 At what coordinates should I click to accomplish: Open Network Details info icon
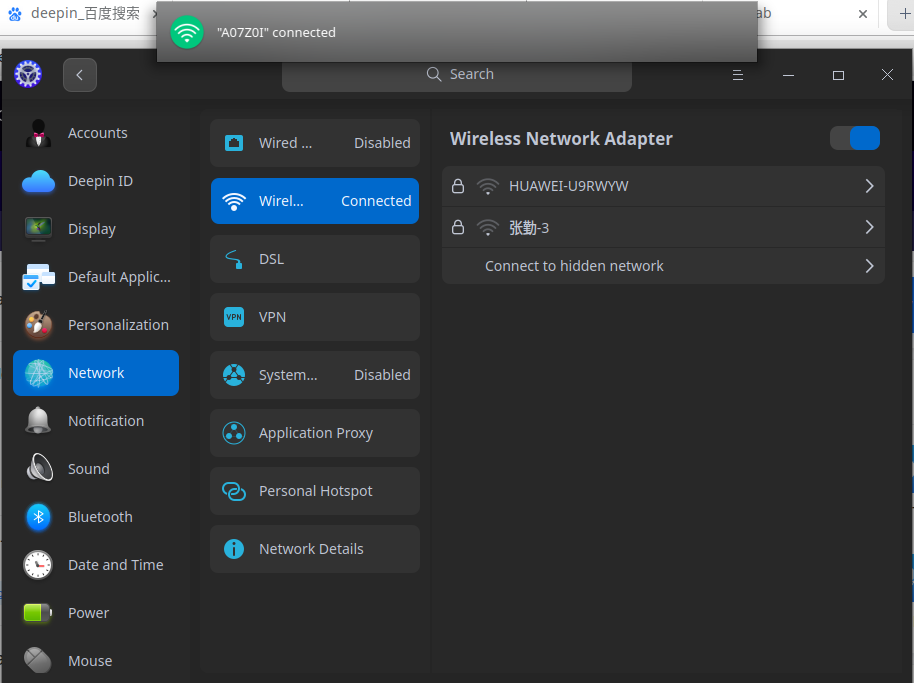point(234,549)
